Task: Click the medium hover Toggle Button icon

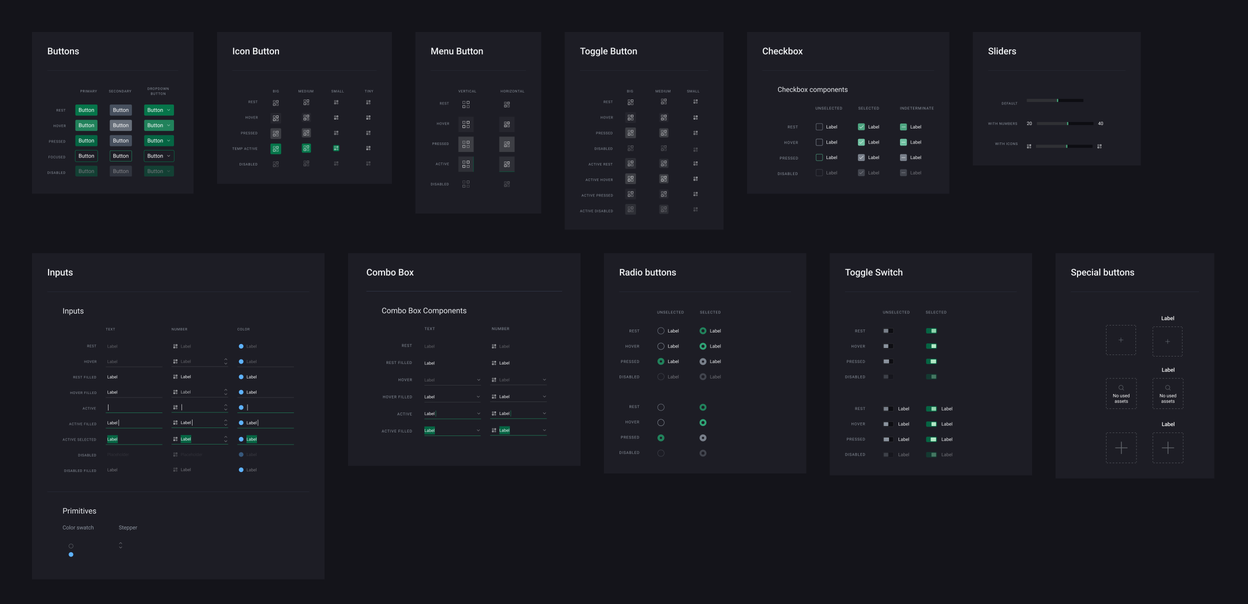Action: click(663, 117)
